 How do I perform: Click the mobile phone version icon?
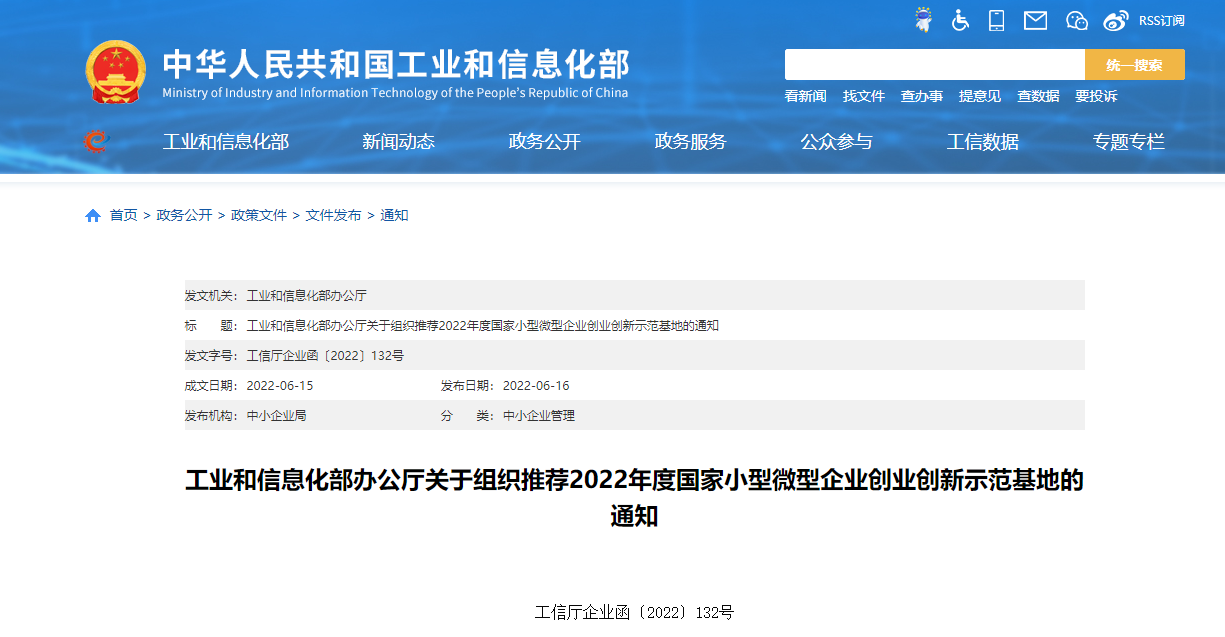coord(996,20)
